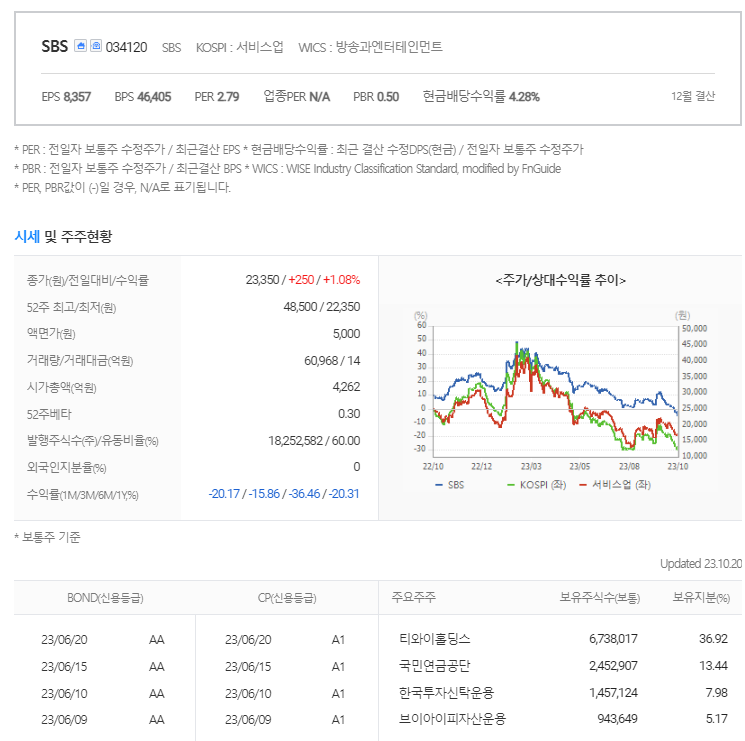Click 52주베타 value 0.30
Viewport: 745px width, 741px height.
point(349,414)
